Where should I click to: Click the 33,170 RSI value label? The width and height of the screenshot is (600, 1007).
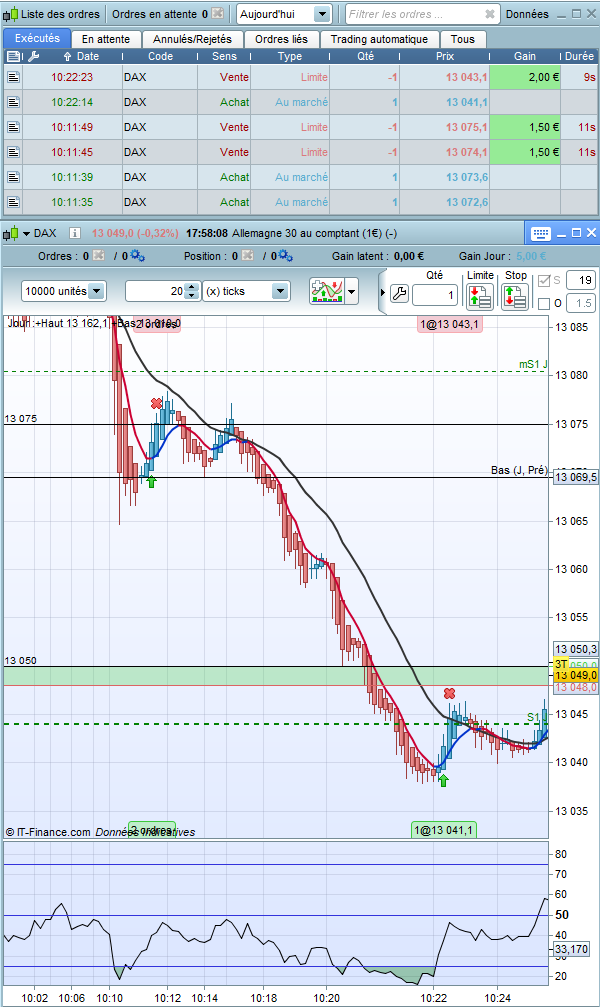(x=571, y=949)
